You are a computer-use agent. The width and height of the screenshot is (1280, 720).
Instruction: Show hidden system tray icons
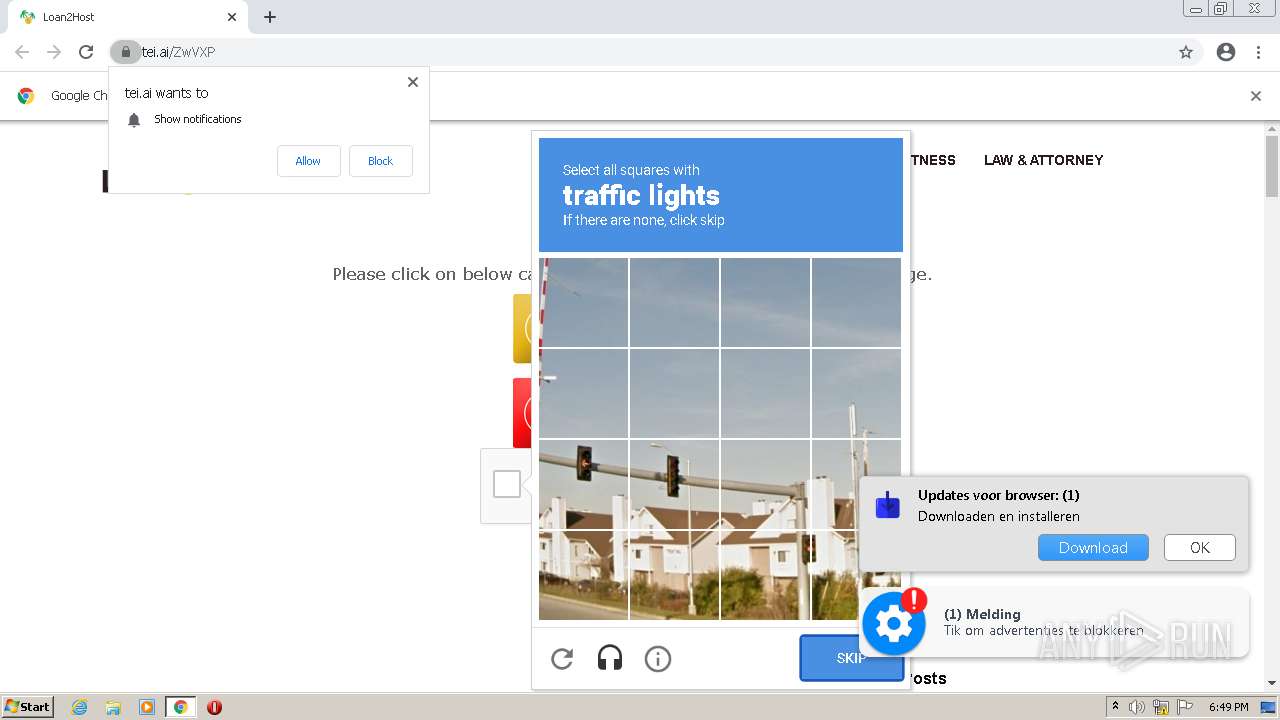point(1115,707)
